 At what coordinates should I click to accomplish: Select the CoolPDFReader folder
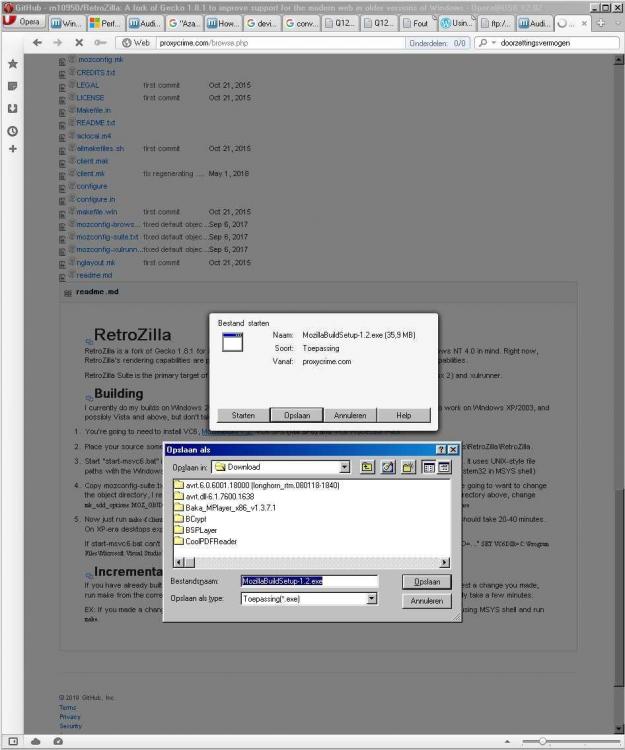coord(206,541)
